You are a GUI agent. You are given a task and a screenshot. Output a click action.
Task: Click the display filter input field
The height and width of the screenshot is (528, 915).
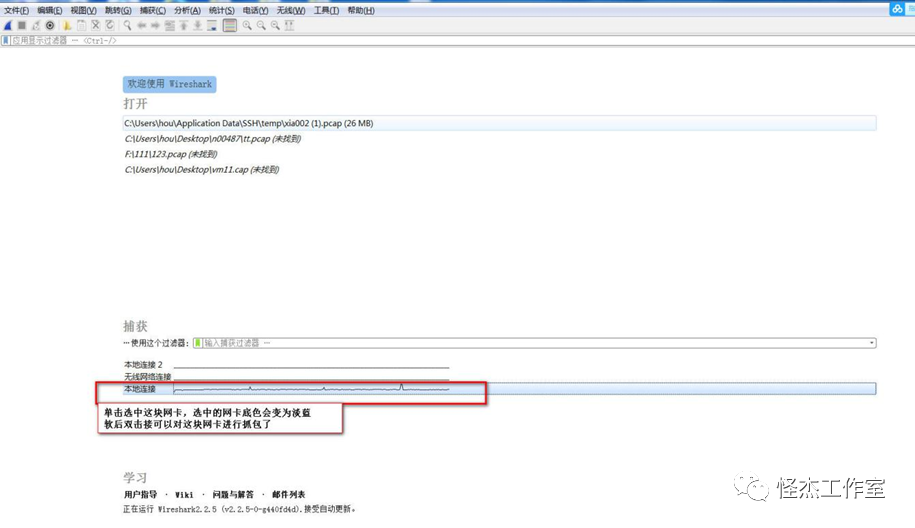coord(461,40)
